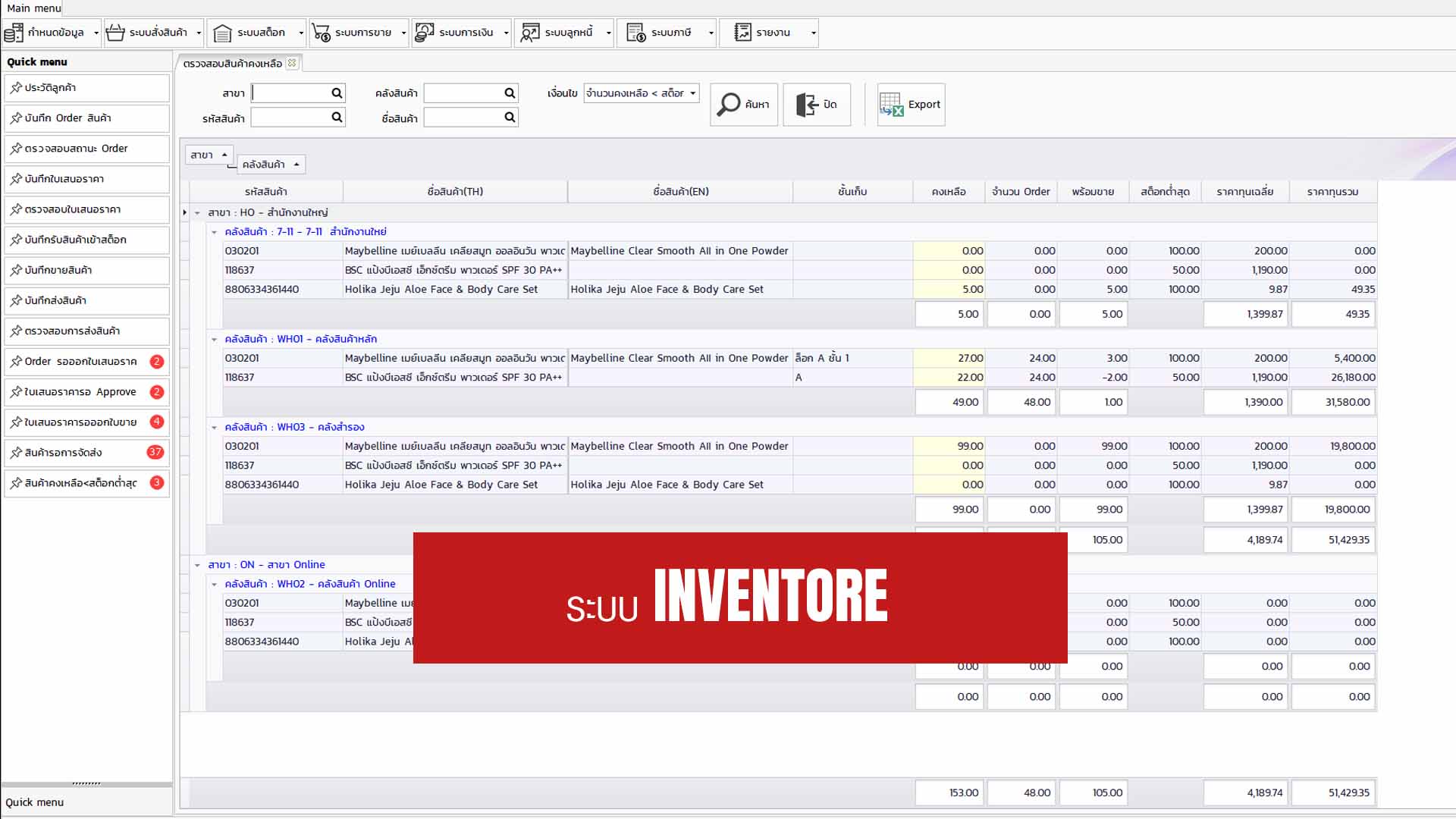1456x819 pixels.
Task: Open dropdown arrow of ระบบการขาย menu
Action: (x=403, y=33)
